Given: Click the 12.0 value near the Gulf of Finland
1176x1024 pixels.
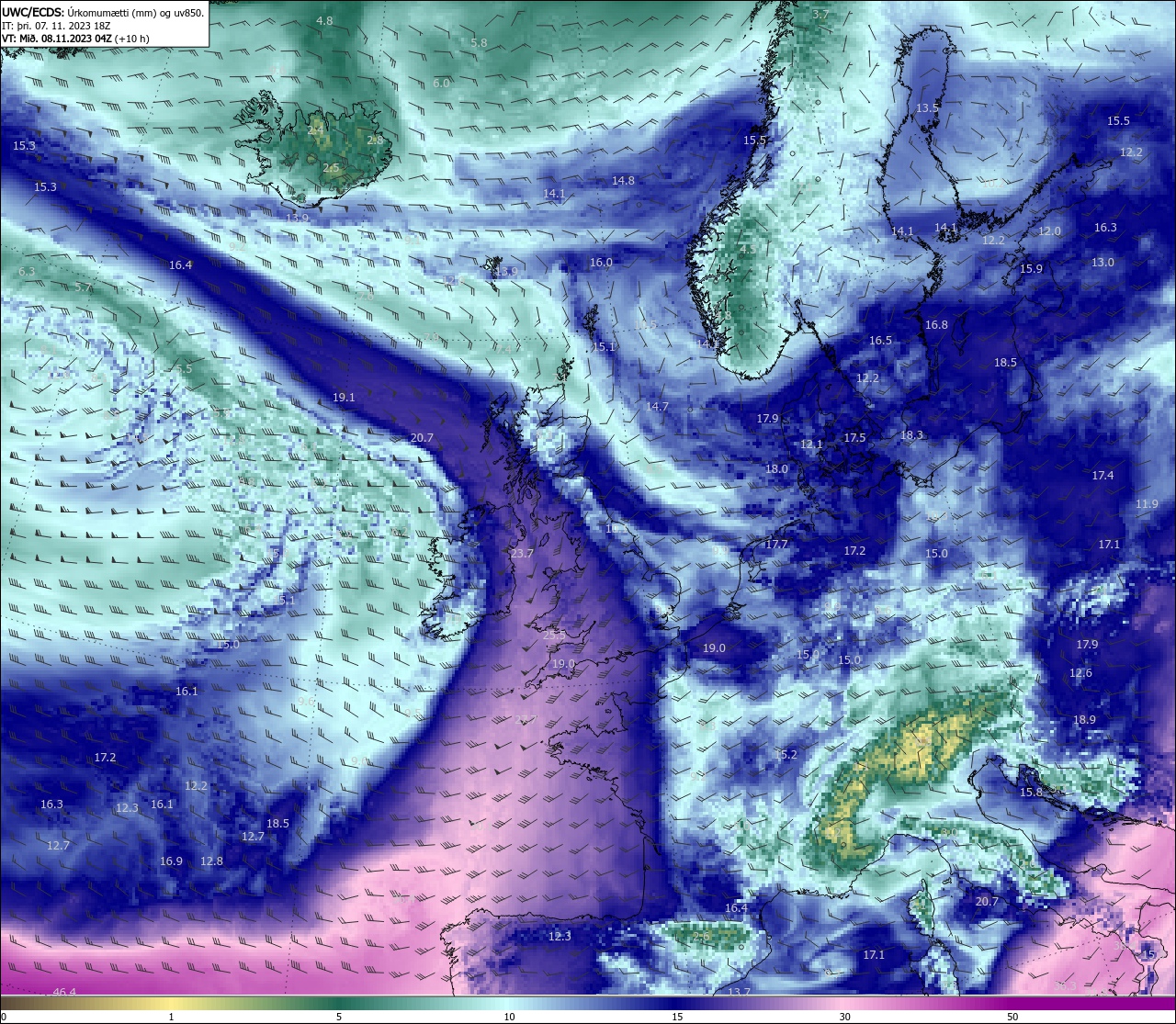Looking at the screenshot, I should [1049, 231].
